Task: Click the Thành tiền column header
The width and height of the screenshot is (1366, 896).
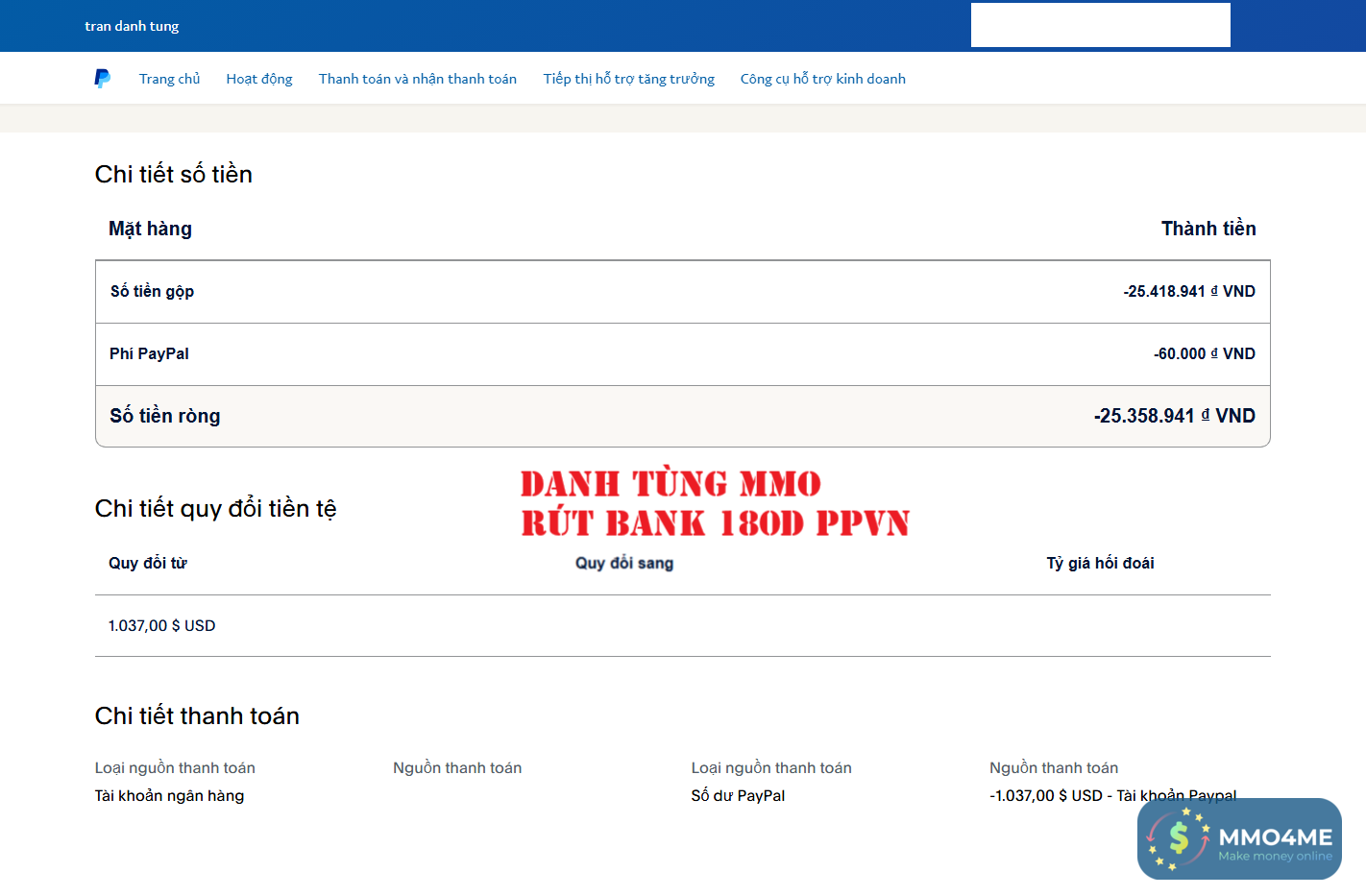Action: click(x=1208, y=229)
